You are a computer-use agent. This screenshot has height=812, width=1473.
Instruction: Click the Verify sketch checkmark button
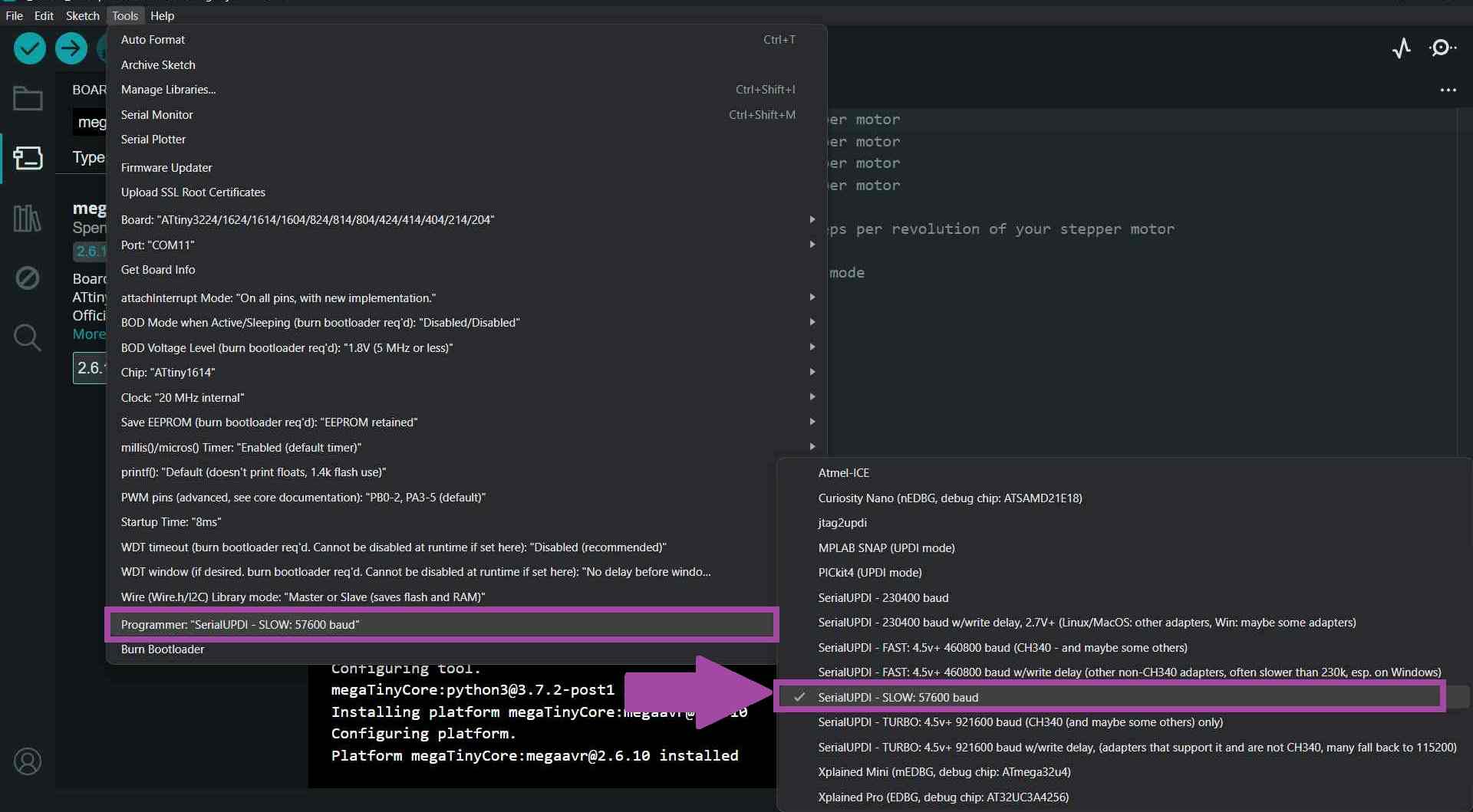[x=29, y=48]
